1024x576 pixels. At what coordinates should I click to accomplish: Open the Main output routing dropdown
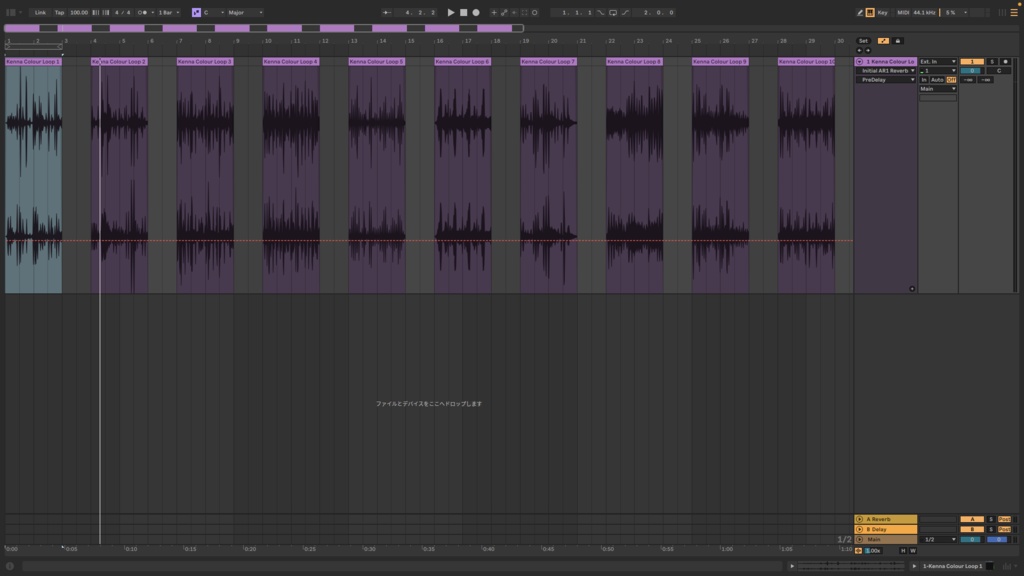tap(938, 89)
